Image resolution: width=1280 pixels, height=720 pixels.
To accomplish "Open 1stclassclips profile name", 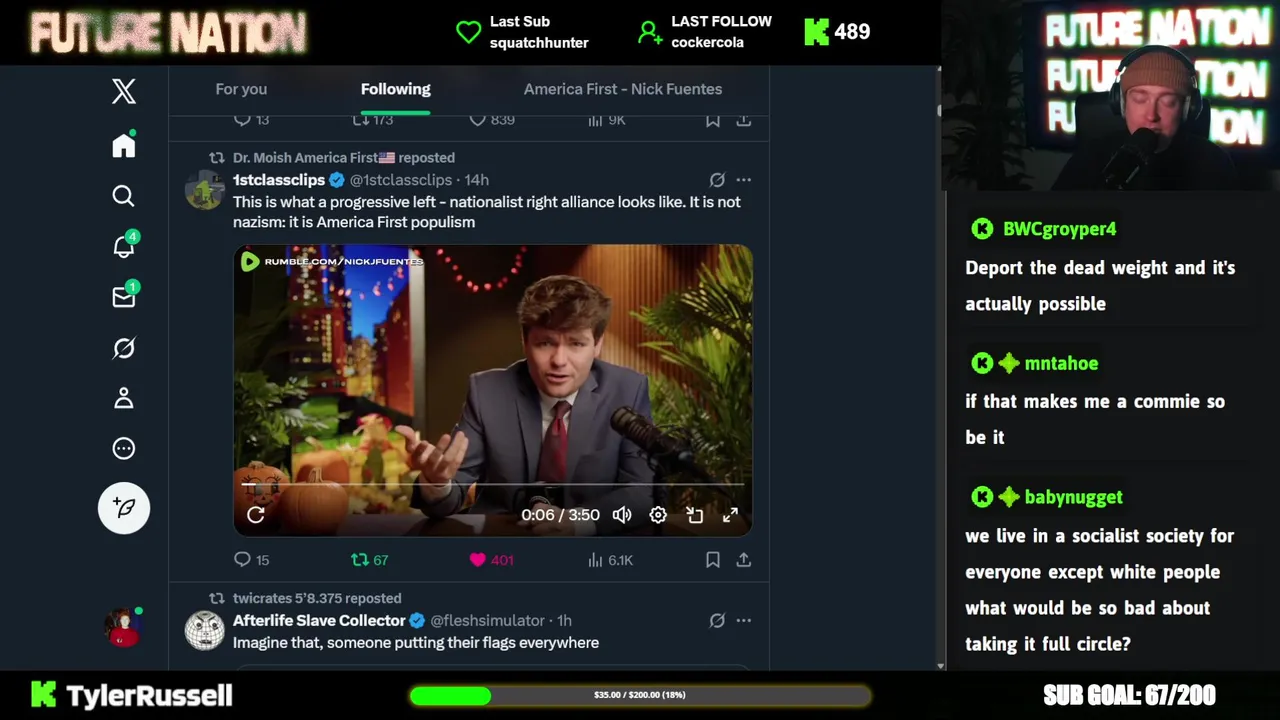I will tap(279, 180).
